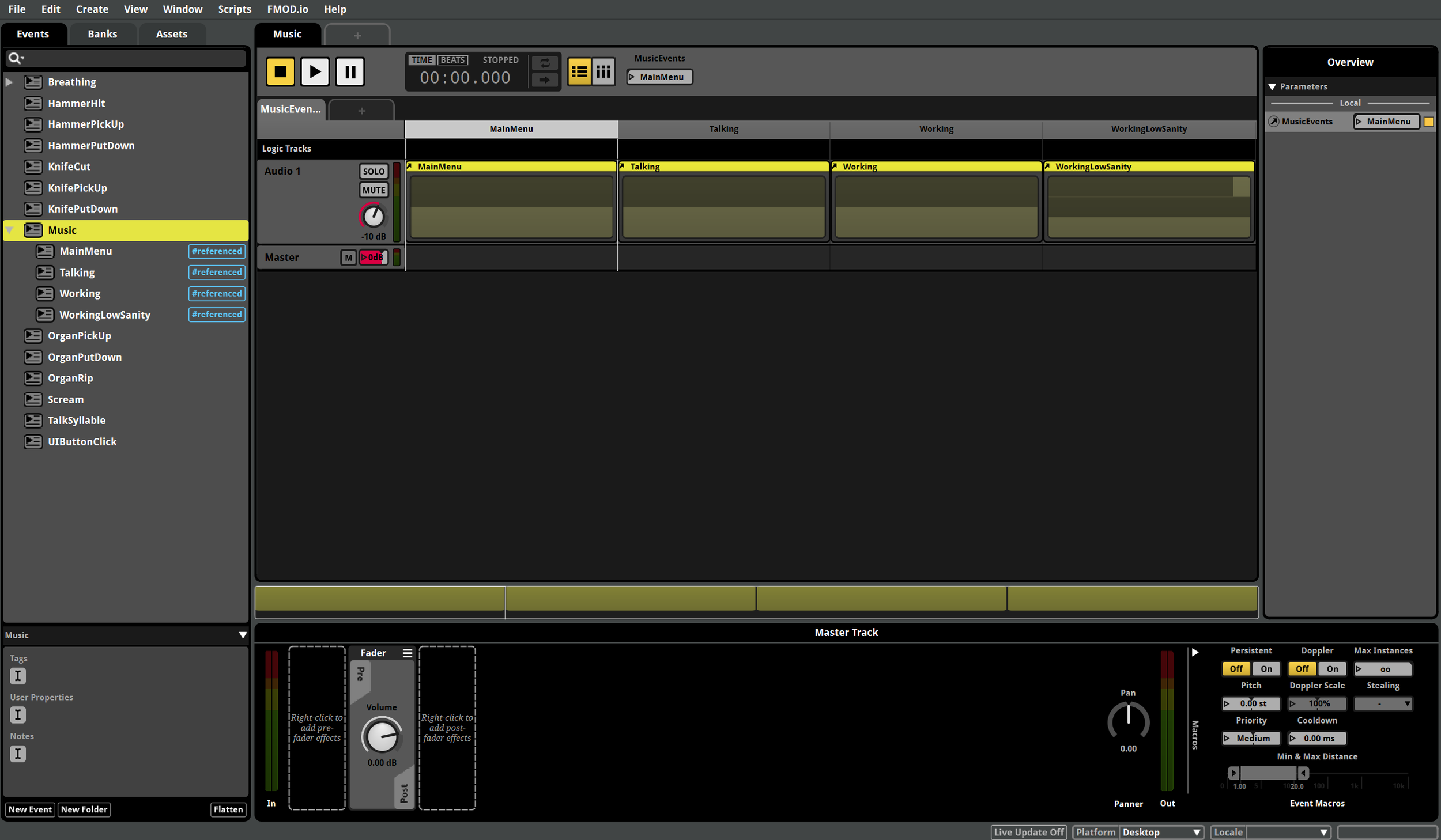Click the Pause transport button
This screenshot has height=840, width=1441.
(x=350, y=71)
